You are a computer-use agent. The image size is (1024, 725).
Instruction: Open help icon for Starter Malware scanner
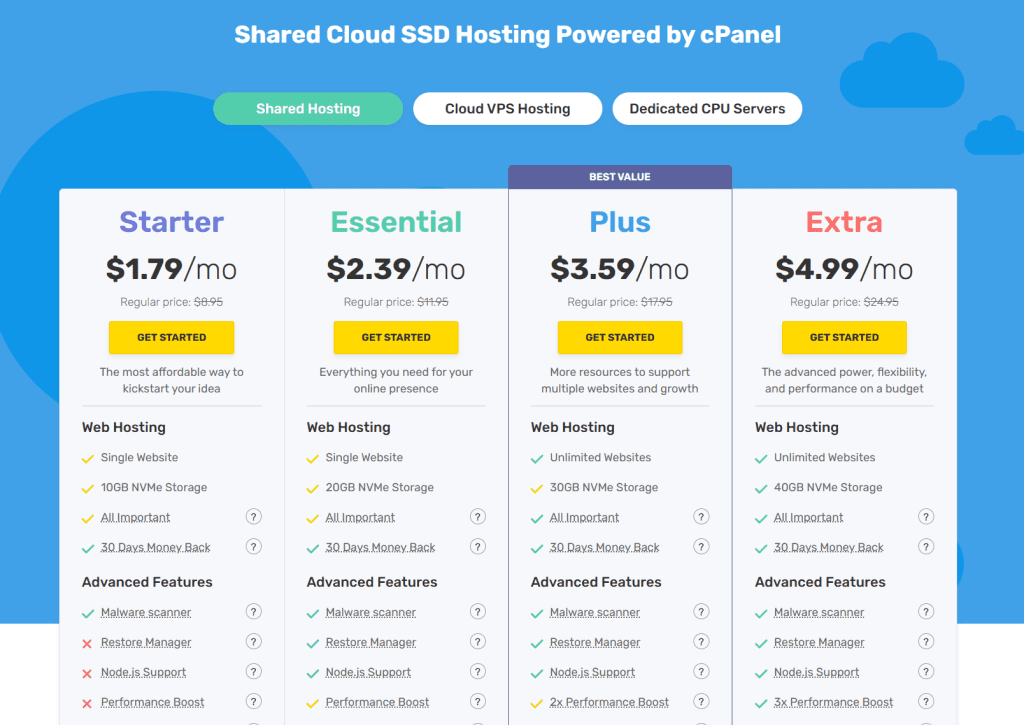coord(253,611)
